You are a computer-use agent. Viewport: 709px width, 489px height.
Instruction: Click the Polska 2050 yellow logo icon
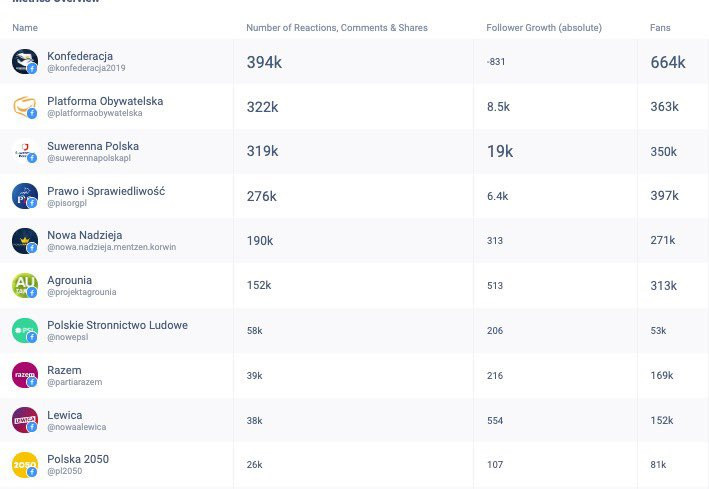pyautogui.click(x=24, y=465)
